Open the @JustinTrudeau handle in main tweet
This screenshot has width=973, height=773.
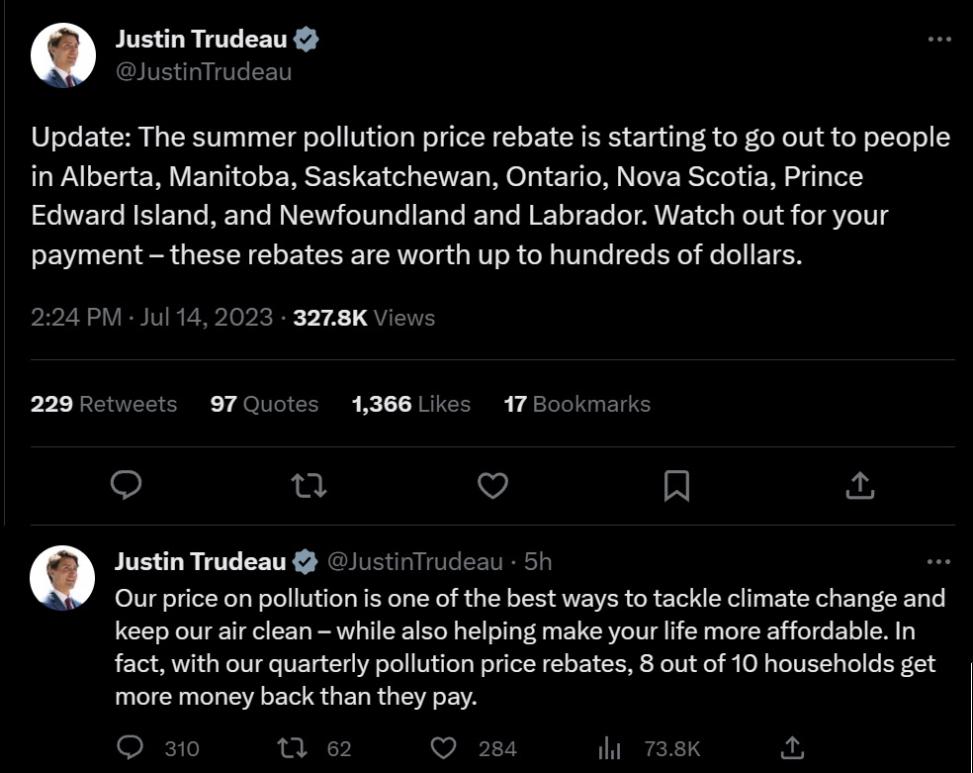[x=204, y=72]
